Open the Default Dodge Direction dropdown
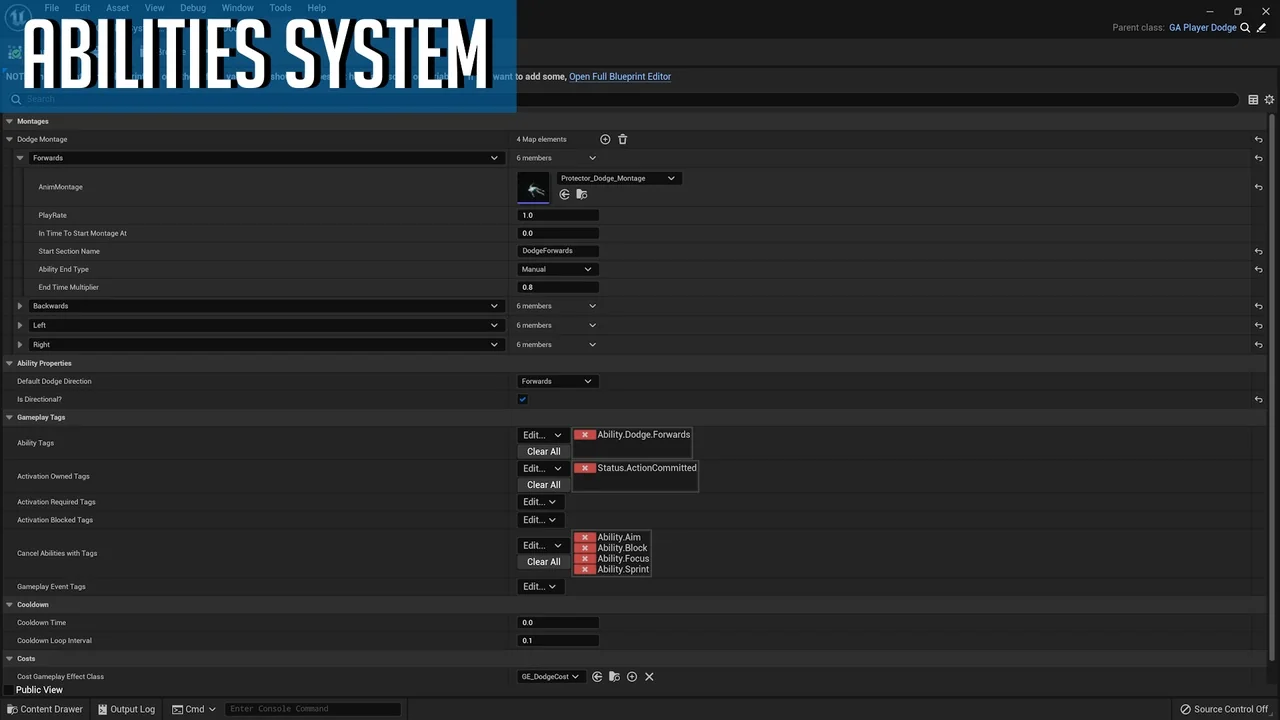This screenshot has height=720, width=1280. point(556,381)
